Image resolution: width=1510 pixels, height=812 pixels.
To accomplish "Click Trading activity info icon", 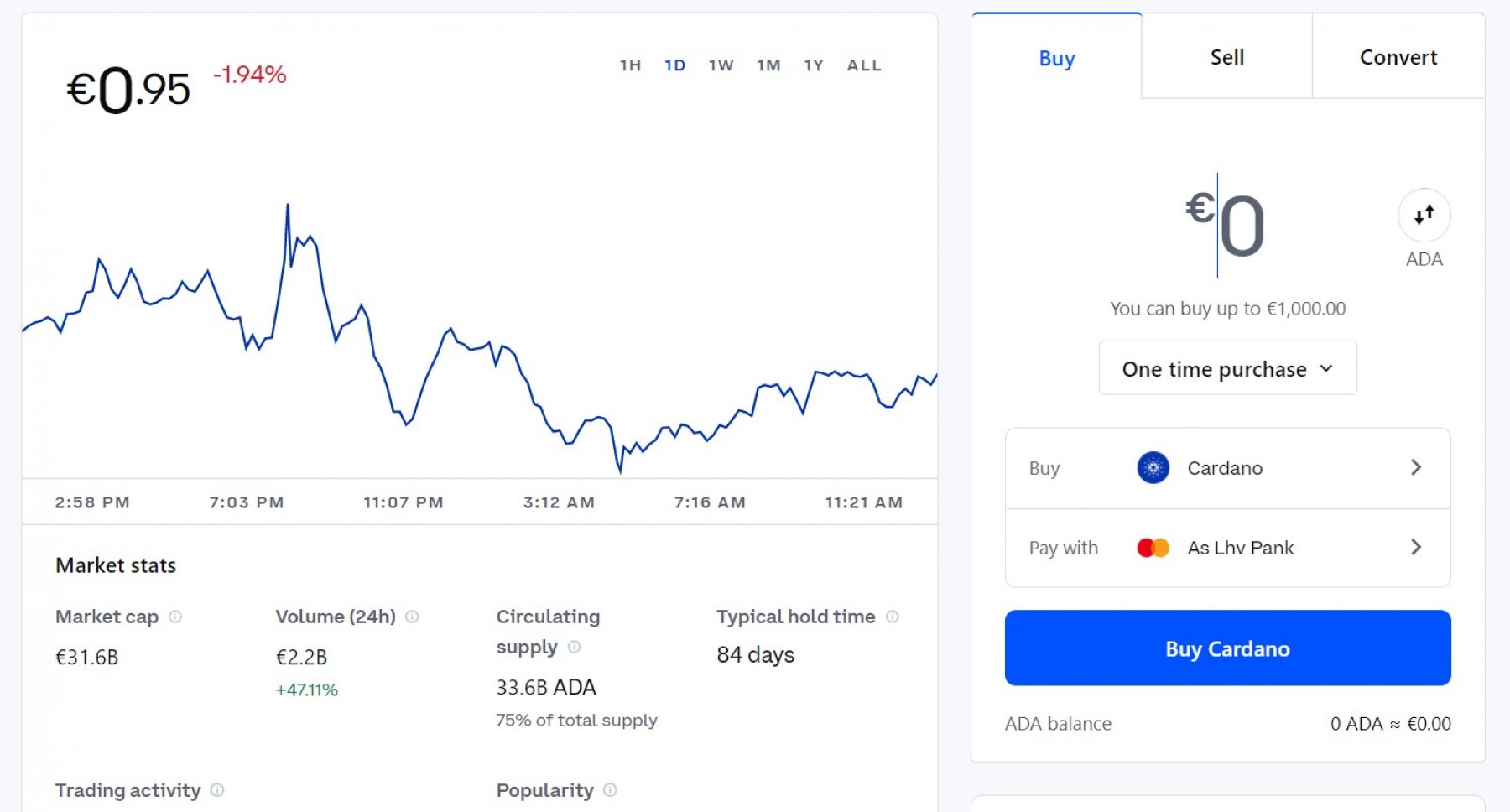I will (217, 790).
